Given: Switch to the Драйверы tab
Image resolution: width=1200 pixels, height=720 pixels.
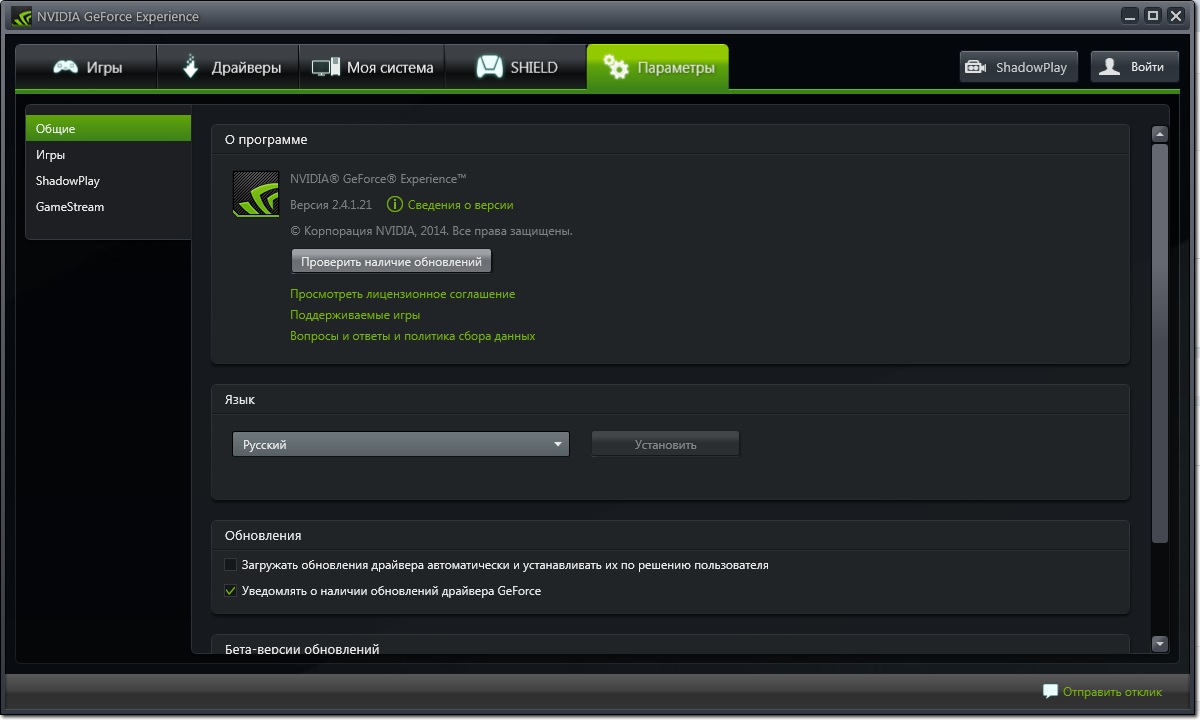Looking at the screenshot, I should tap(229, 68).
